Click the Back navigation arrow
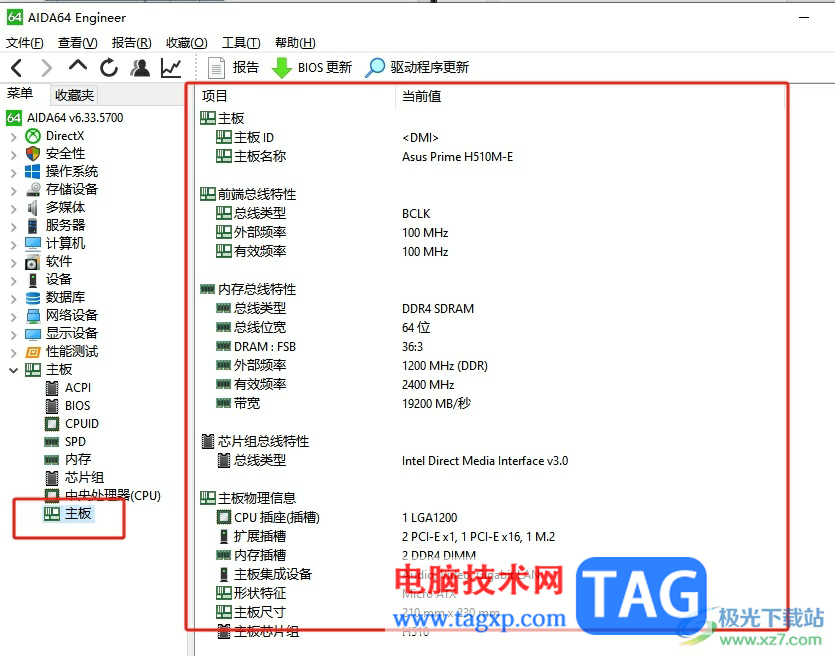This screenshot has width=835, height=656. click(17, 68)
